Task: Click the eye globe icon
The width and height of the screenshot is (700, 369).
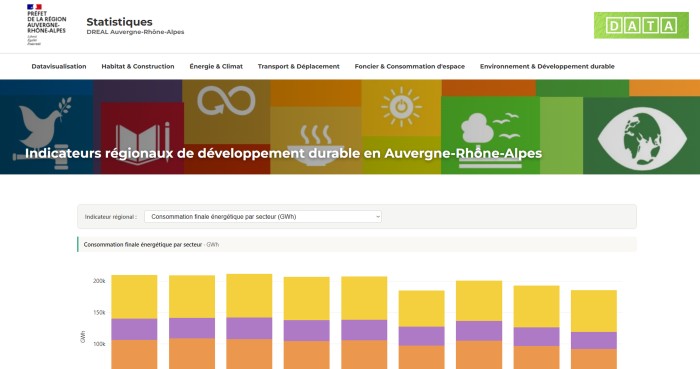Action: tap(642, 139)
